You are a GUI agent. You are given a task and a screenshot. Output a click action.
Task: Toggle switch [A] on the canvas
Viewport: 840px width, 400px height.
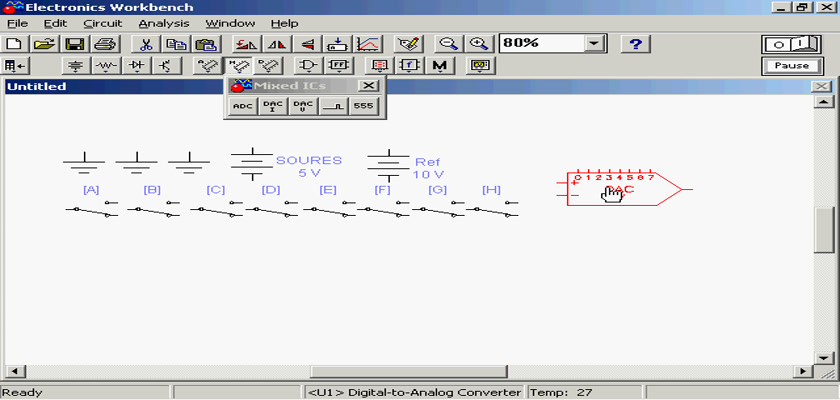pos(92,209)
